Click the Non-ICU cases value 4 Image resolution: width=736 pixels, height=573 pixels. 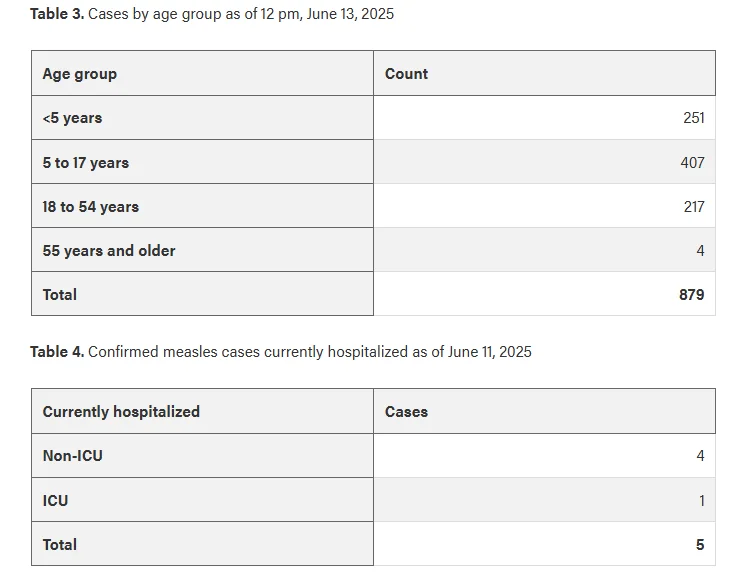tap(700, 456)
